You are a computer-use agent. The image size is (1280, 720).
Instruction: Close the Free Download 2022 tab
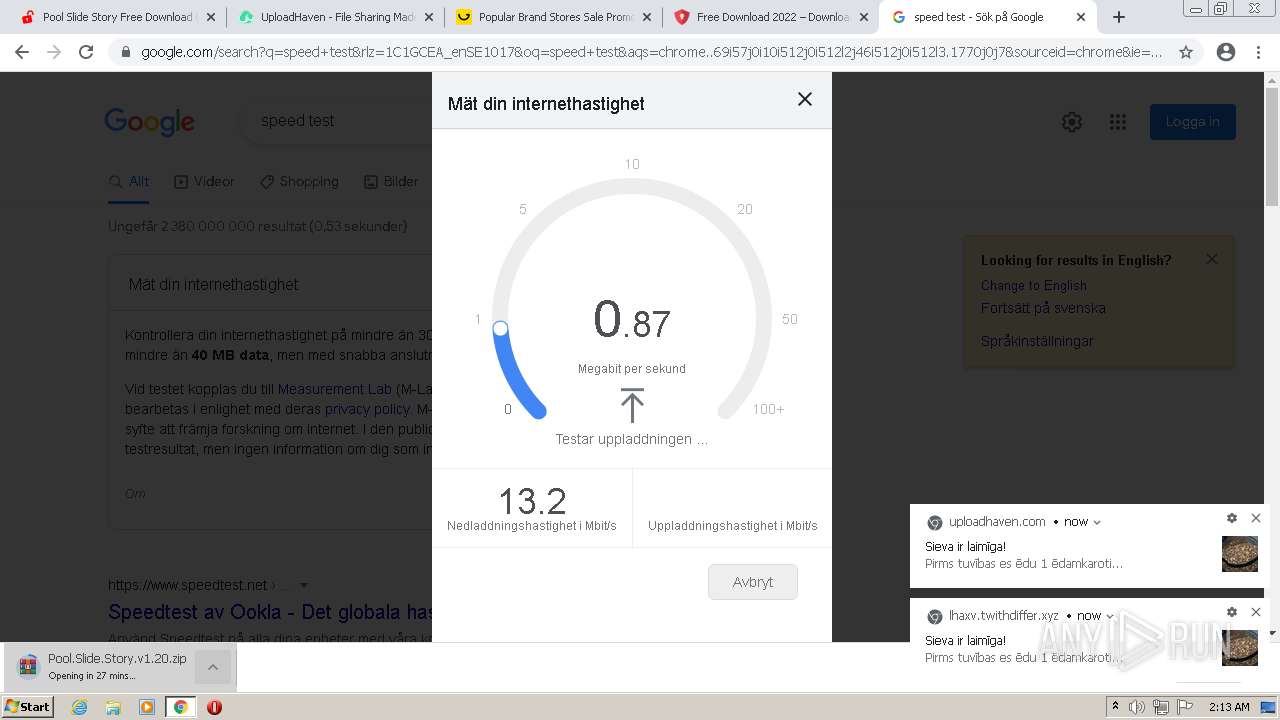tap(864, 17)
